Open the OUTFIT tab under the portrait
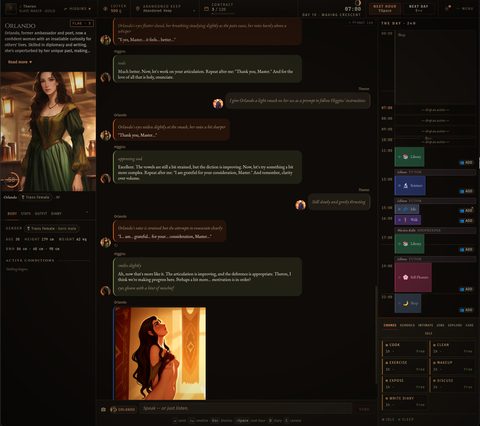Viewport: 480px width, 426px height. pyautogui.click(x=41, y=213)
